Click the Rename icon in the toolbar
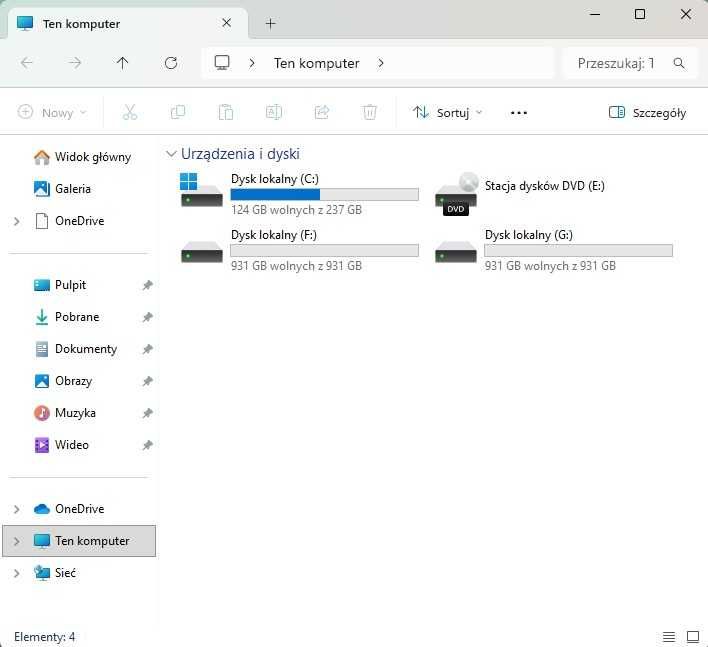Image resolution: width=708 pixels, height=647 pixels. click(x=274, y=112)
